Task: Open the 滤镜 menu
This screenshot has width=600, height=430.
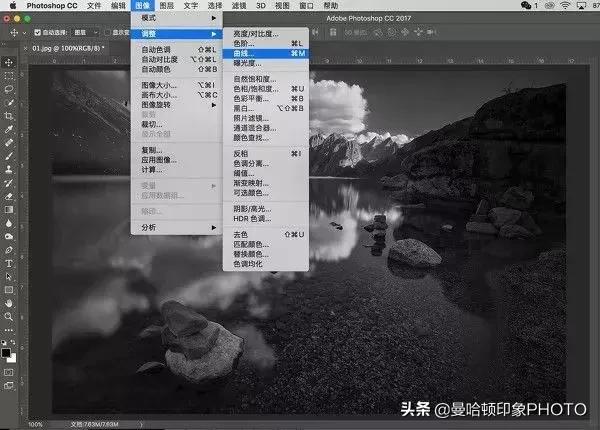Action: [239, 5]
